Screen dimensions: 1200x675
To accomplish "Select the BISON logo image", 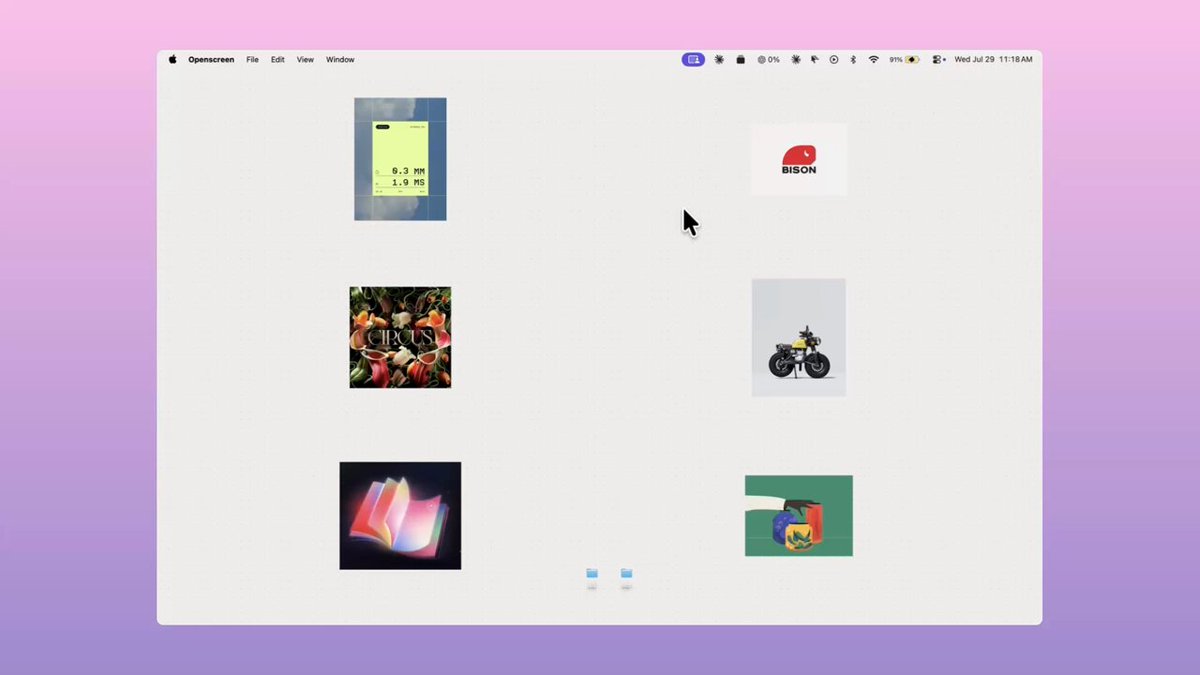I will pyautogui.click(x=799, y=160).
